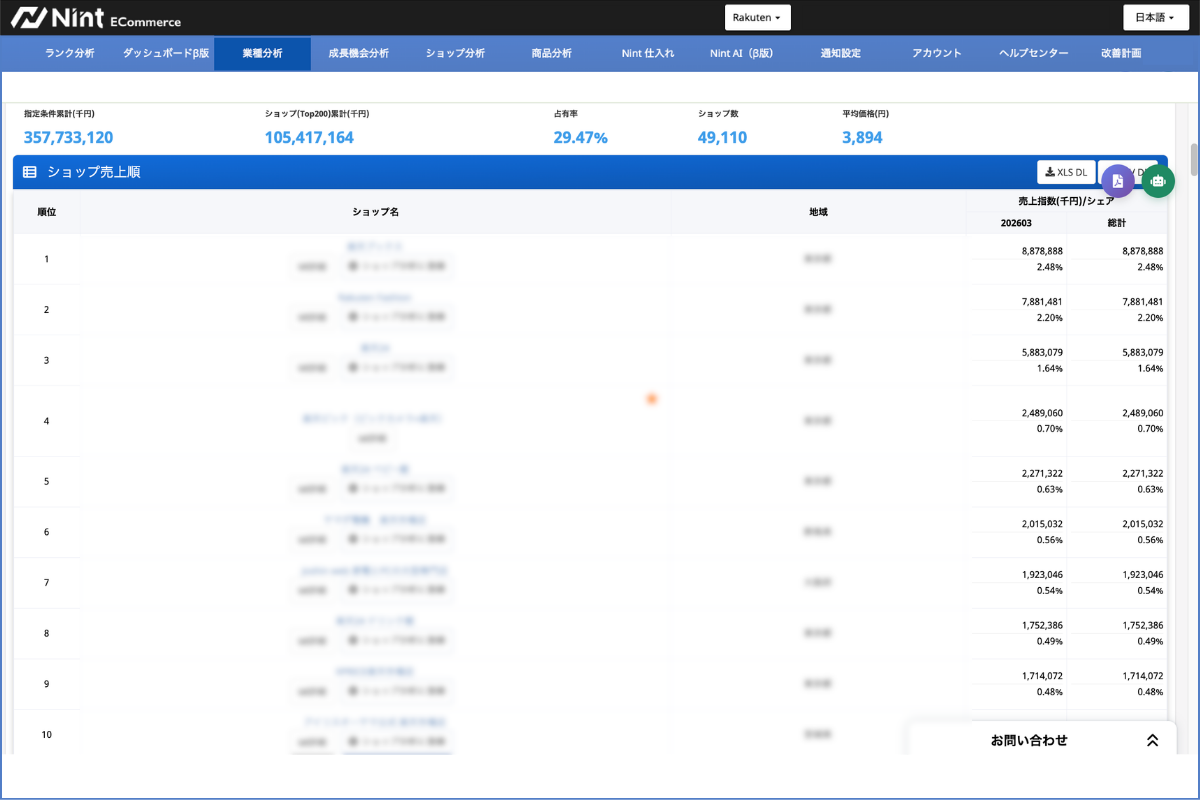Click the ショップ名 column header

376,212
